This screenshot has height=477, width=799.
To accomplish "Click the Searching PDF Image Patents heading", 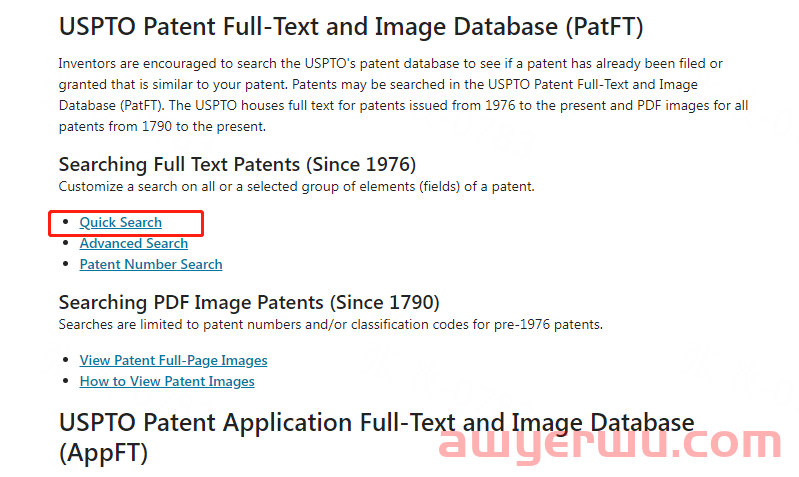I will [x=249, y=303].
